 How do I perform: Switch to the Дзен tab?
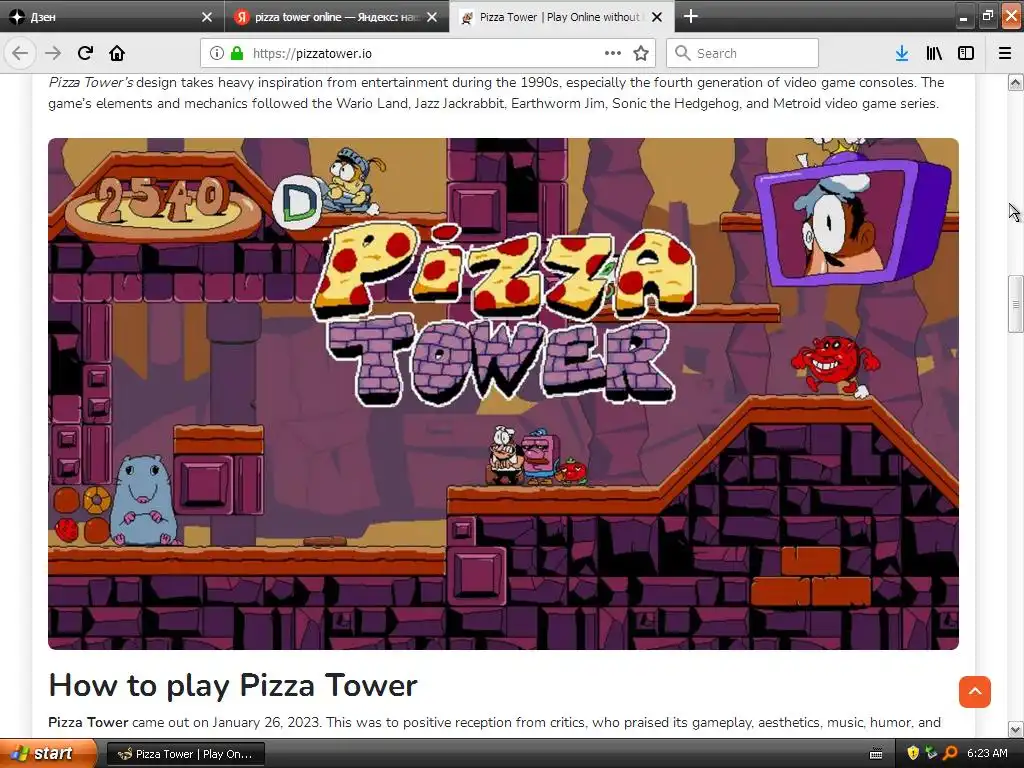coord(112,17)
